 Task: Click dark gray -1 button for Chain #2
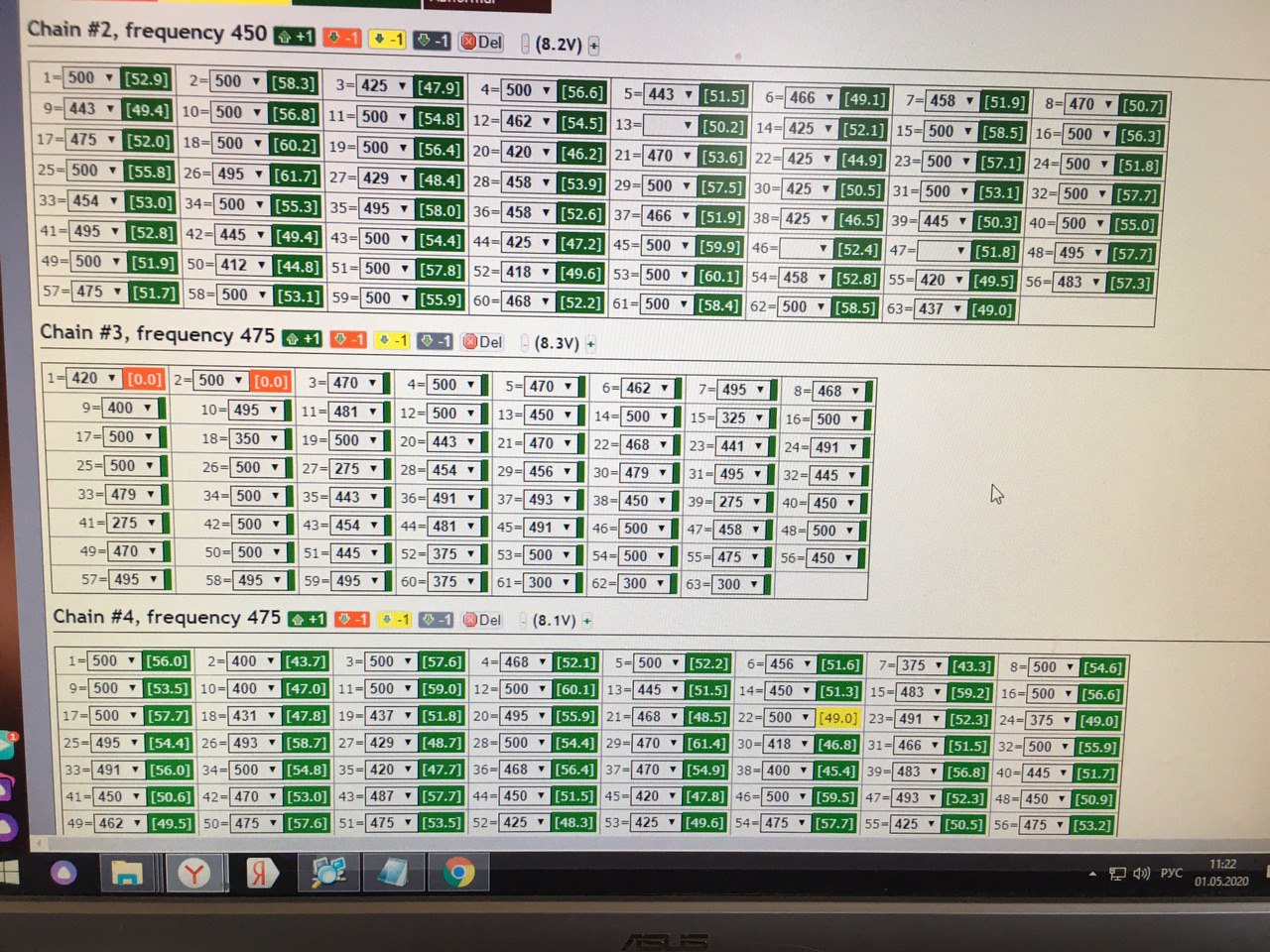[x=432, y=41]
